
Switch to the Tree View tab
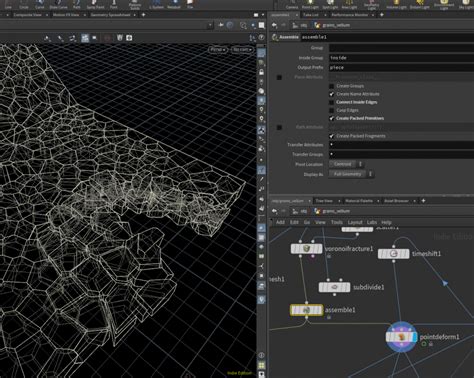pyautogui.click(x=324, y=201)
